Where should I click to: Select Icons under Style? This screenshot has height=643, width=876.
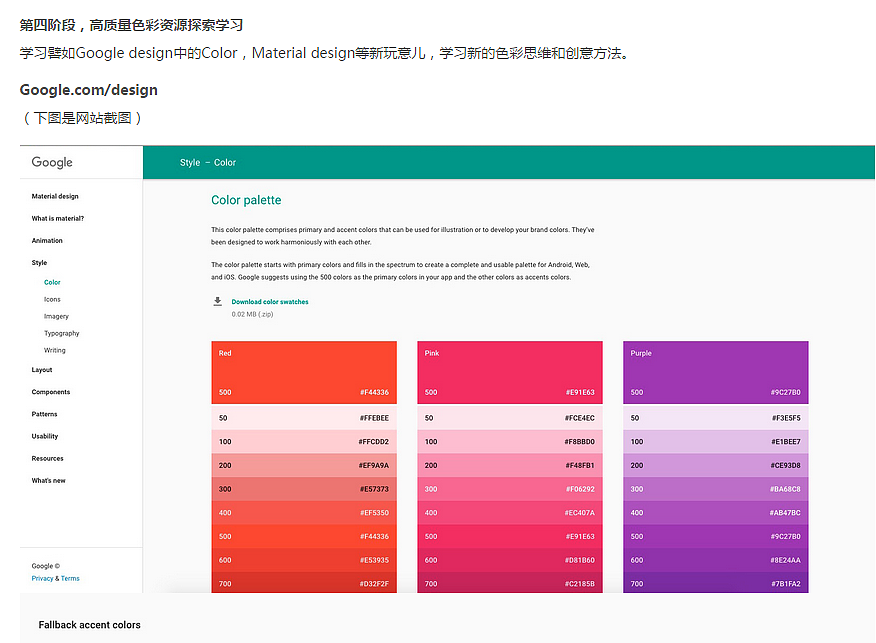pos(52,299)
